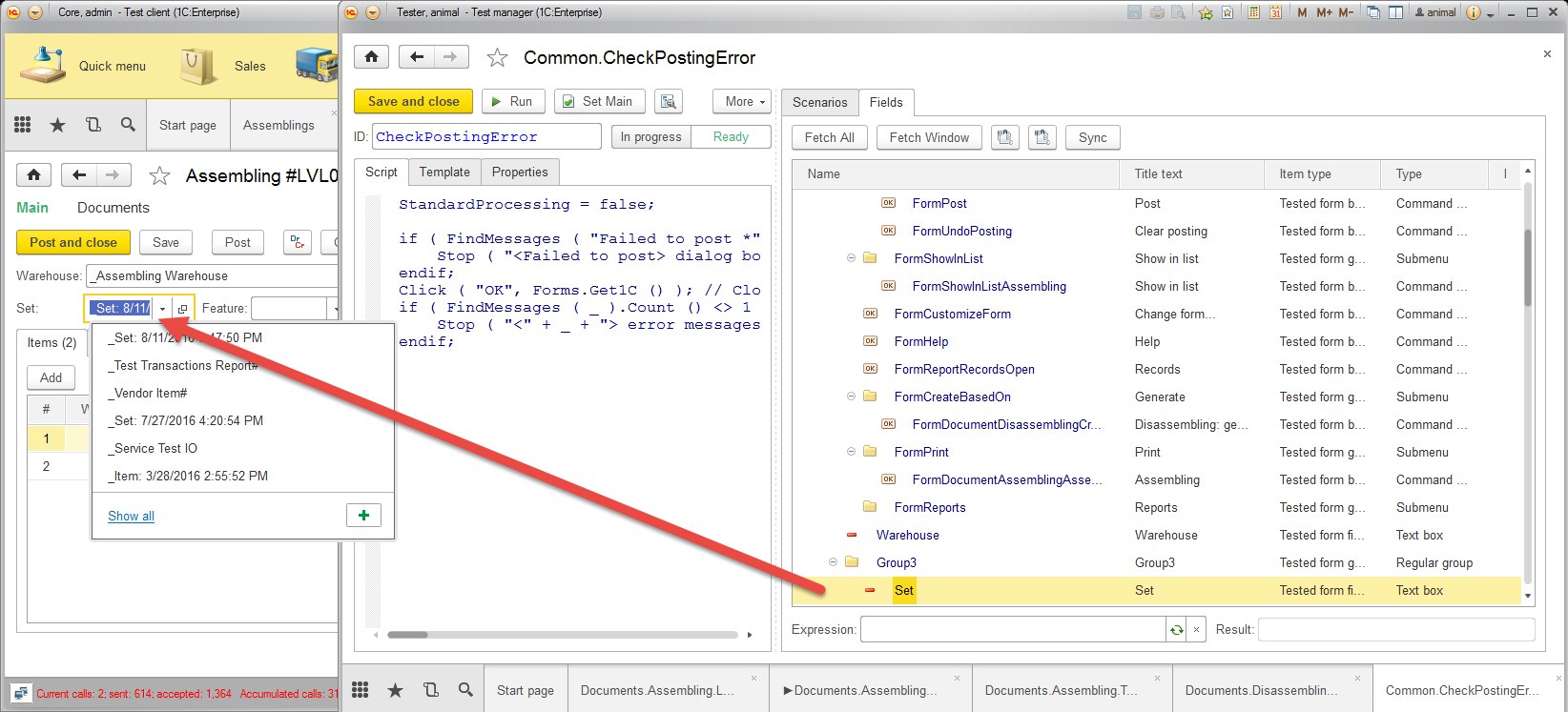The width and height of the screenshot is (1568, 712).
Task: Focus the Expression input field
Action: (x=1013, y=629)
